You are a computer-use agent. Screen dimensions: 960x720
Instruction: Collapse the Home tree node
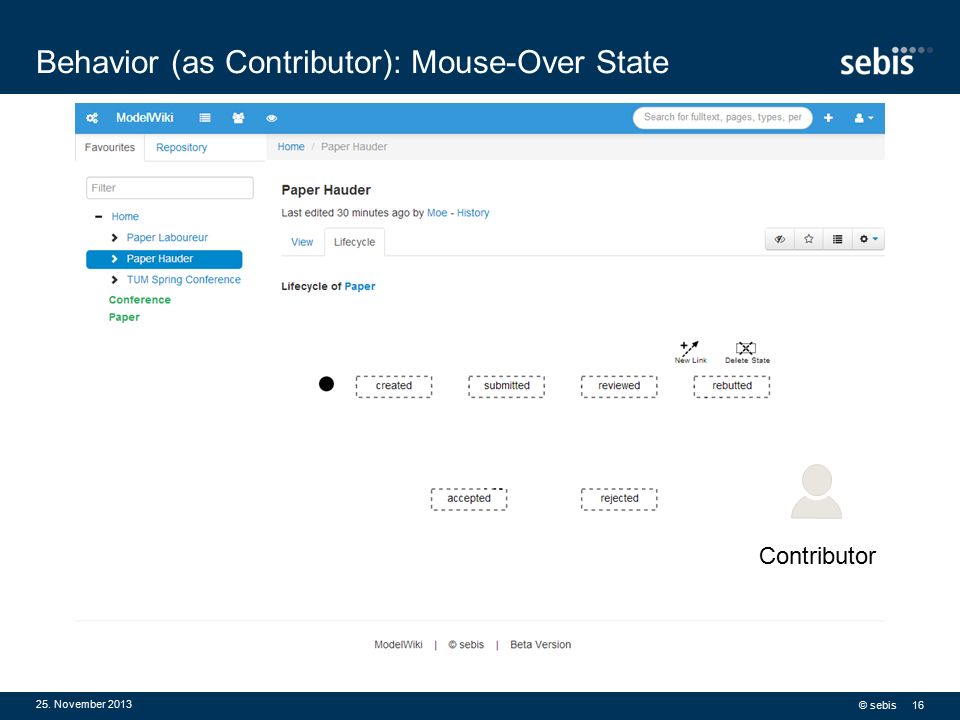(x=99, y=217)
